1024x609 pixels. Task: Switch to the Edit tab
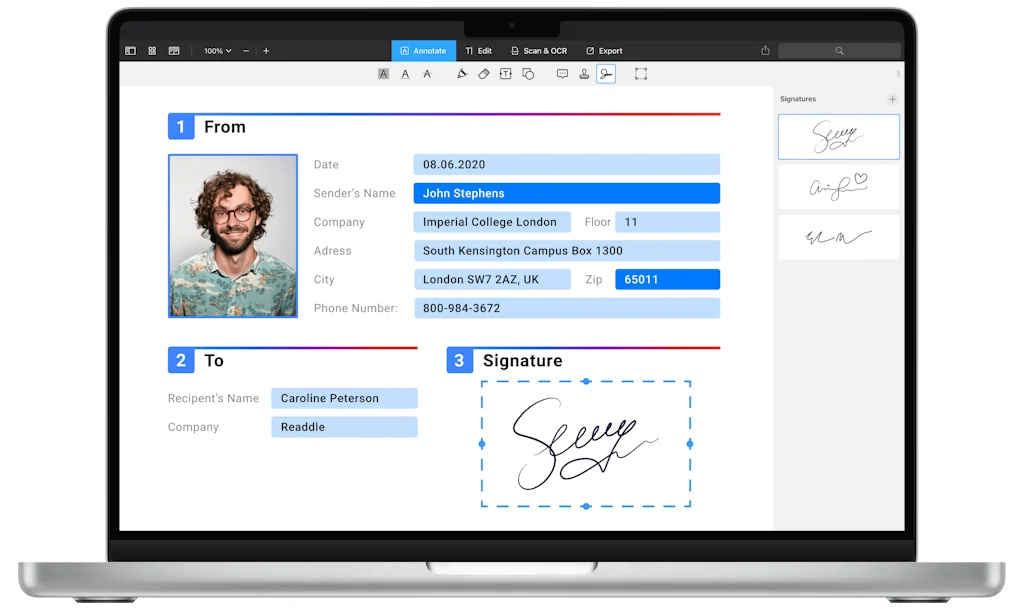point(478,50)
